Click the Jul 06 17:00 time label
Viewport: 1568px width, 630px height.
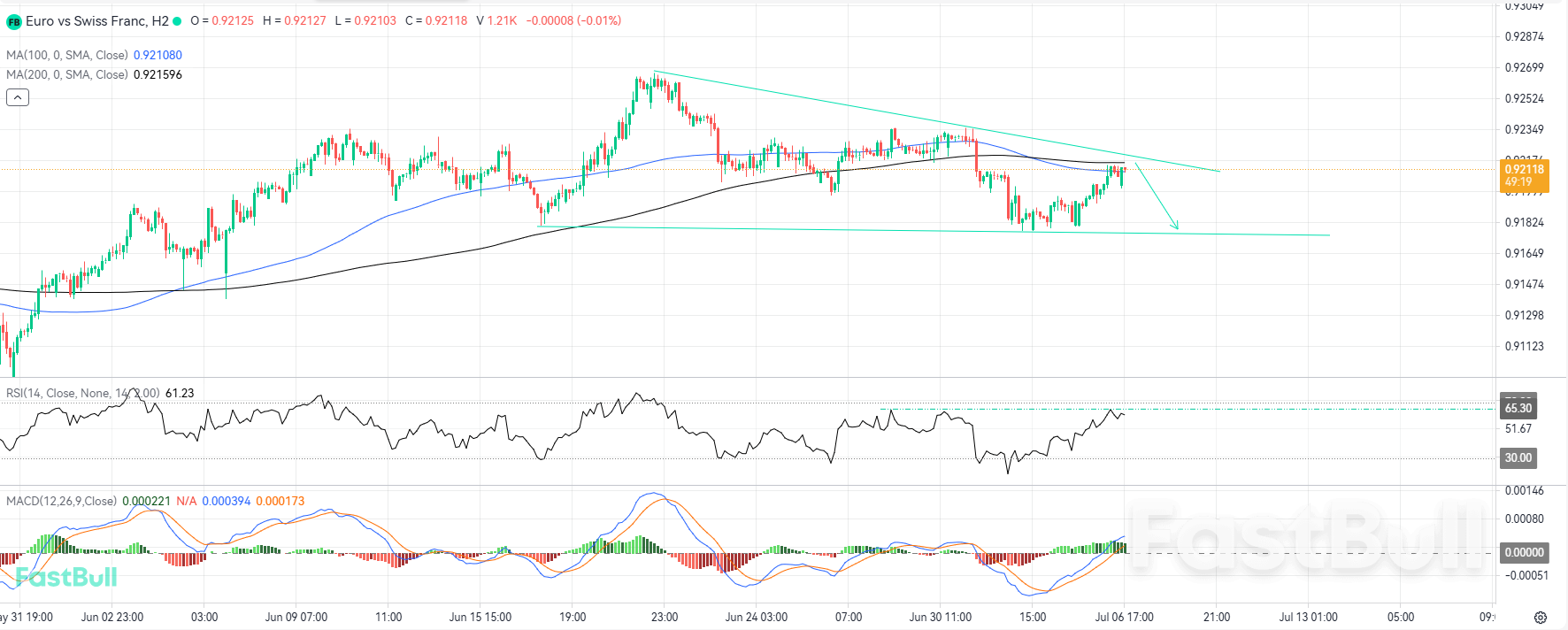pos(1124,617)
